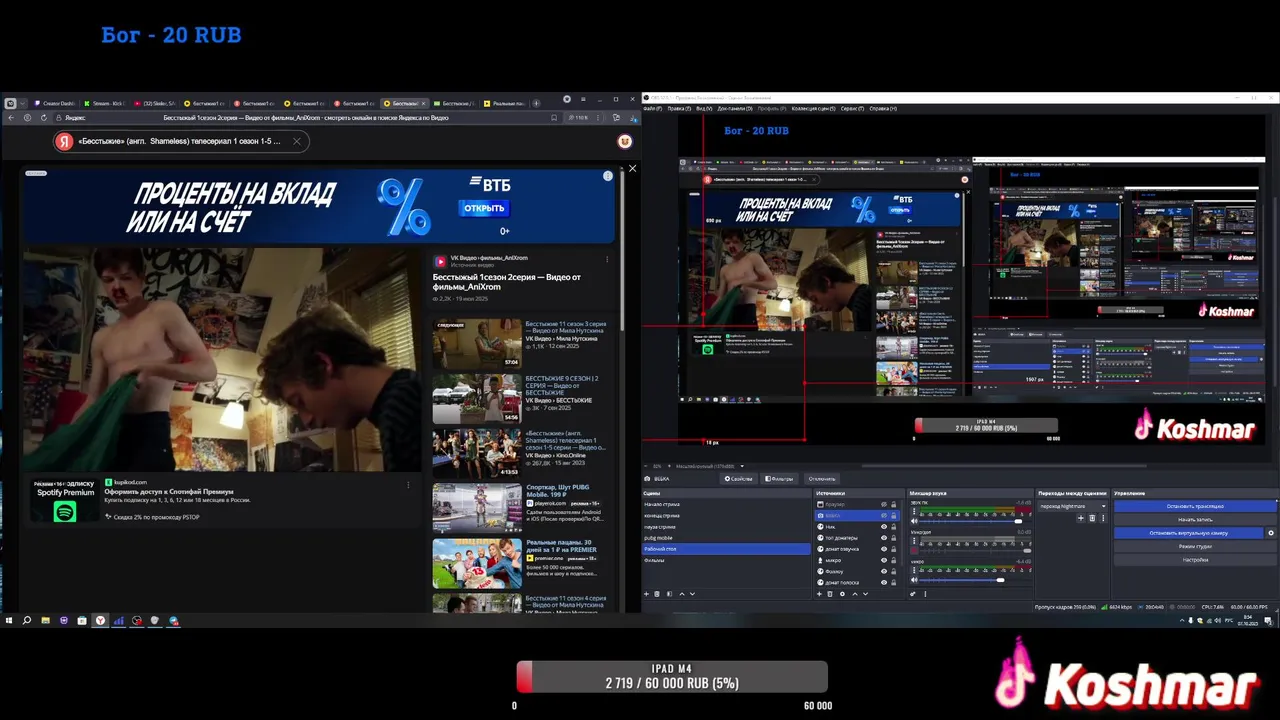Image resolution: width=1280 pixels, height=720 pixels.
Task: Delete the current scene transition
Action: click(x=1092, y=518)
